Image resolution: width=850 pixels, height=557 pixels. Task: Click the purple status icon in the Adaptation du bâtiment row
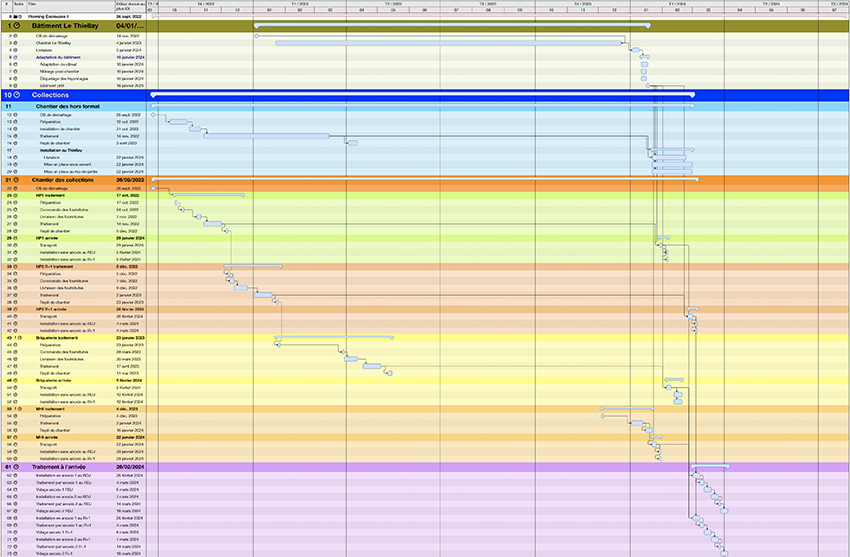pos(15,57)
